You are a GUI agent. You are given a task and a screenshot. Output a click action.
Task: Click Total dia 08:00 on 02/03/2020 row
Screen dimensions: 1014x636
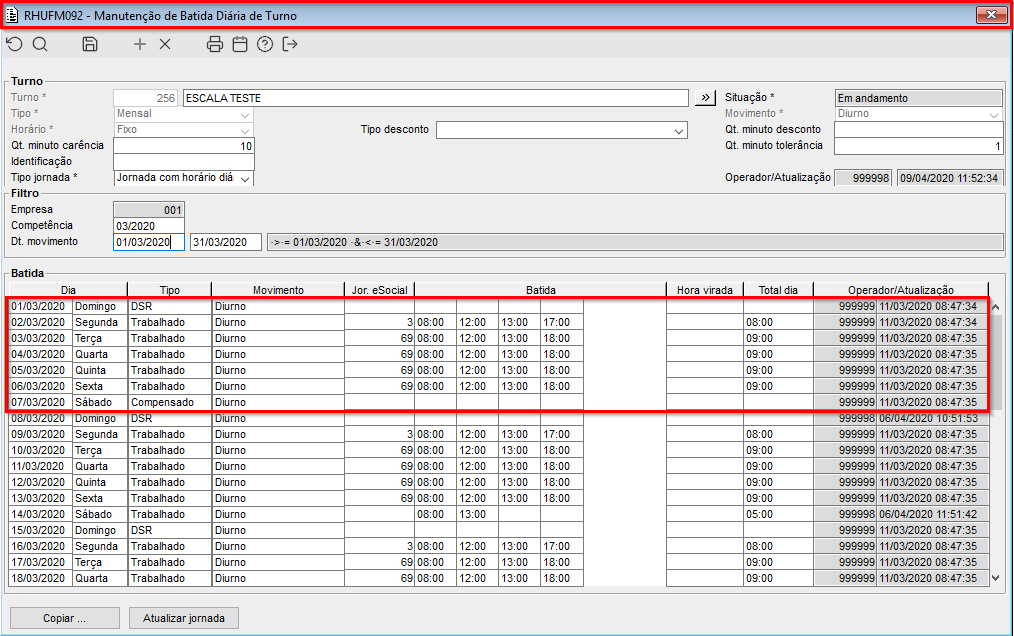779,322
